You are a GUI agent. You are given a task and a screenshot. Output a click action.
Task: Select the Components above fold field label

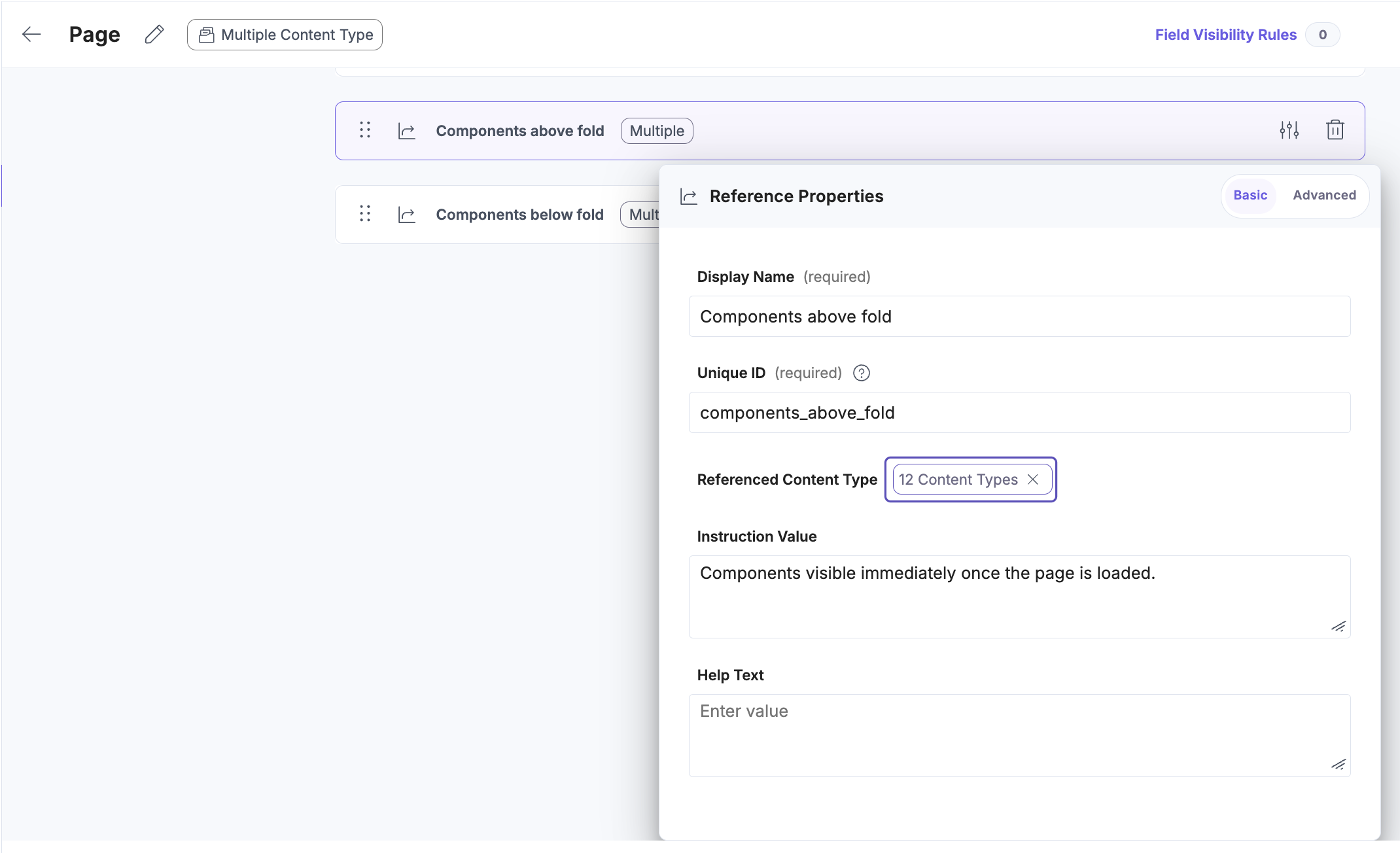click(520, 131)
